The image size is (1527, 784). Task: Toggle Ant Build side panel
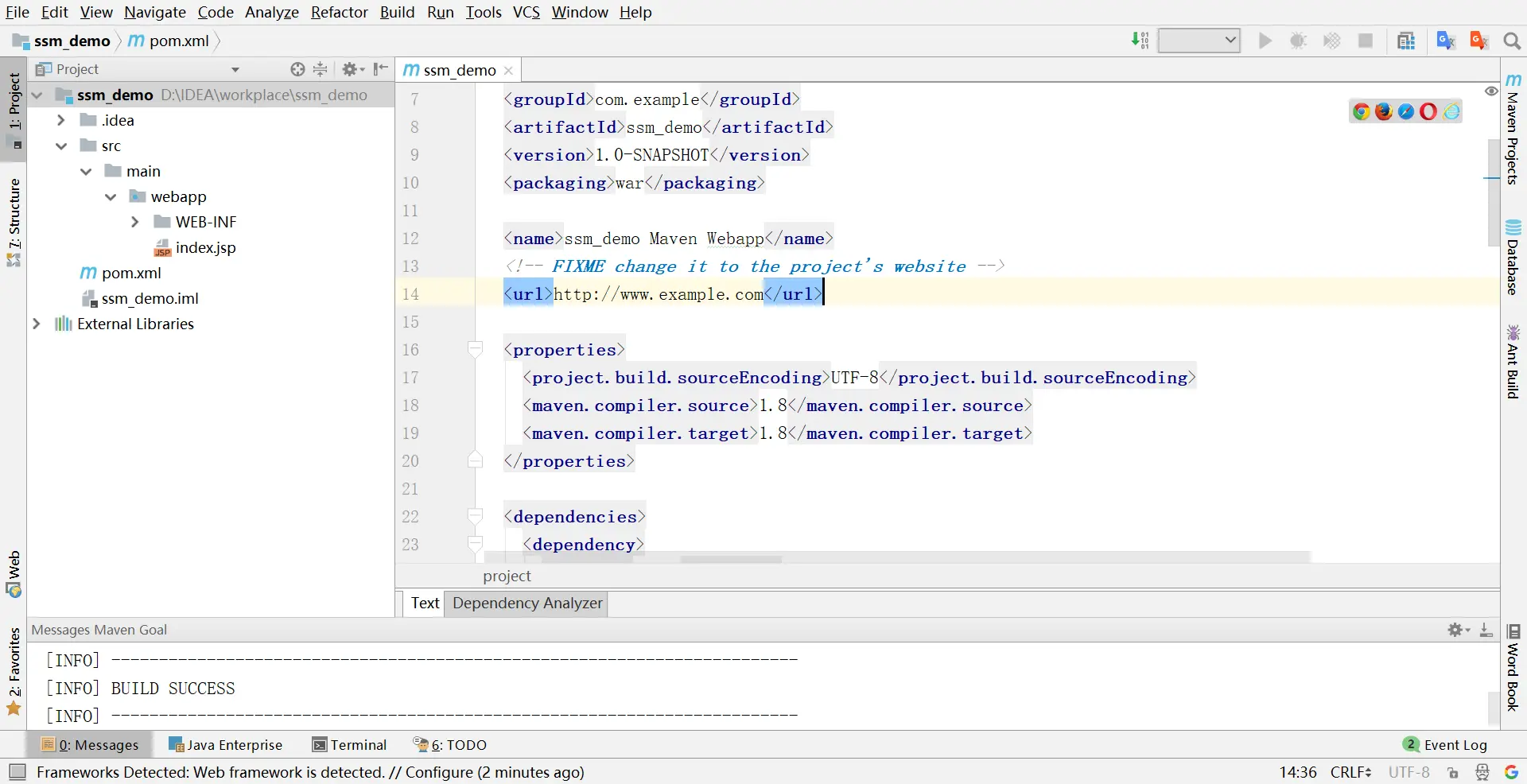[1513, 361]
